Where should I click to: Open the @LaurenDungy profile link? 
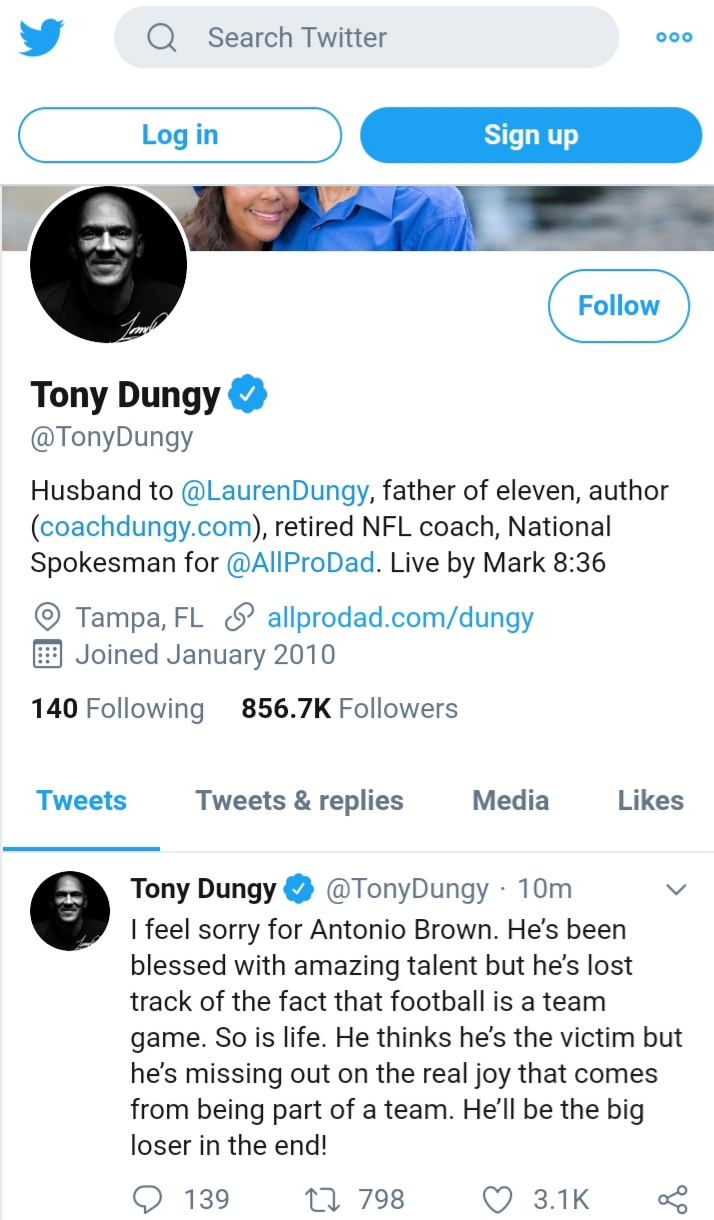coord(277,491)
